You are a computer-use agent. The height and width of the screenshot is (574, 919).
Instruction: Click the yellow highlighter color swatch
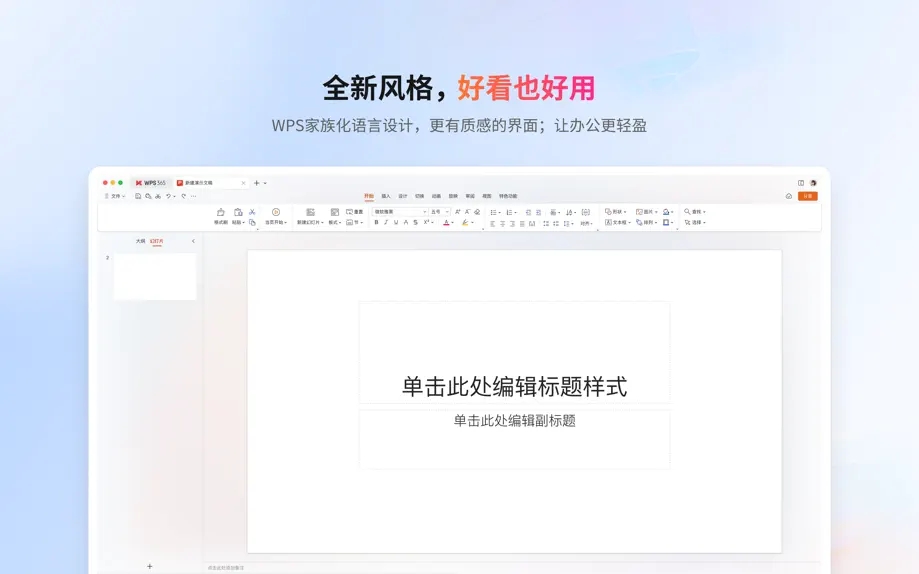click(x=465, y=223)
